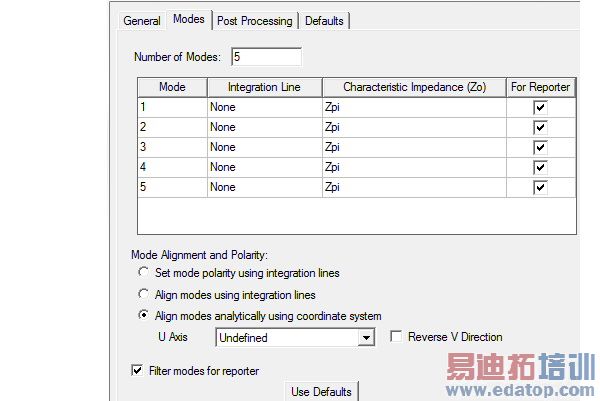Click the Integration Line column header
600x401 pixels.
(x=264, y=87)
